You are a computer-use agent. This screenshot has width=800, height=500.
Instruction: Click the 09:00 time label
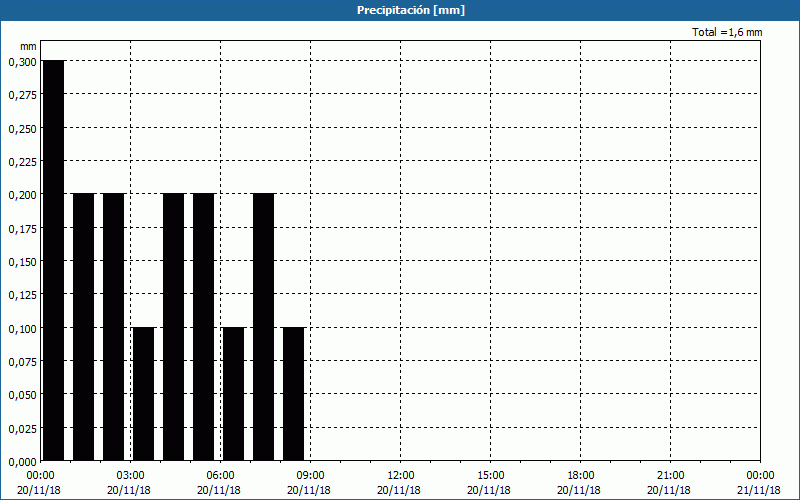[310, 476]
